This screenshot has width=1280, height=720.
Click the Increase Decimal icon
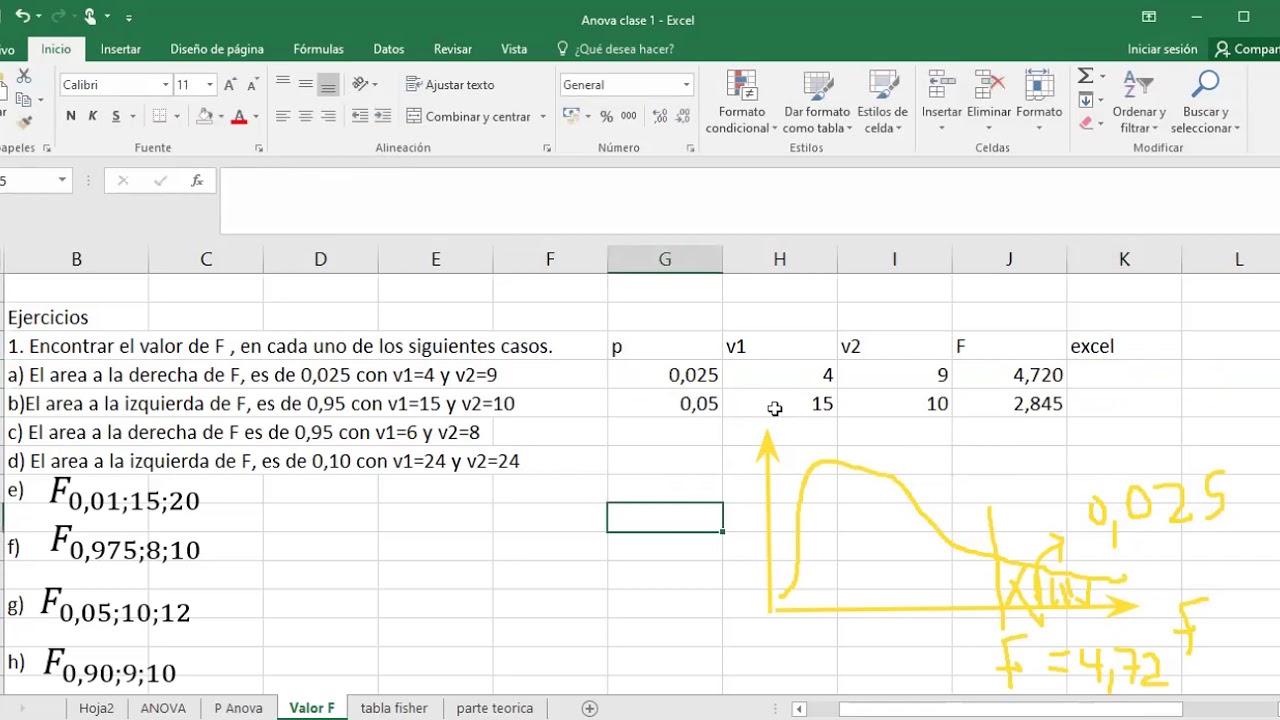click(658, 116)
